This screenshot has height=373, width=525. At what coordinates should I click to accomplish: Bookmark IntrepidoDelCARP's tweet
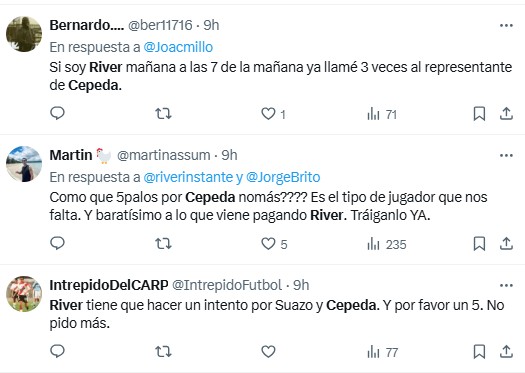pyautogui.click(x=479, y=352)
